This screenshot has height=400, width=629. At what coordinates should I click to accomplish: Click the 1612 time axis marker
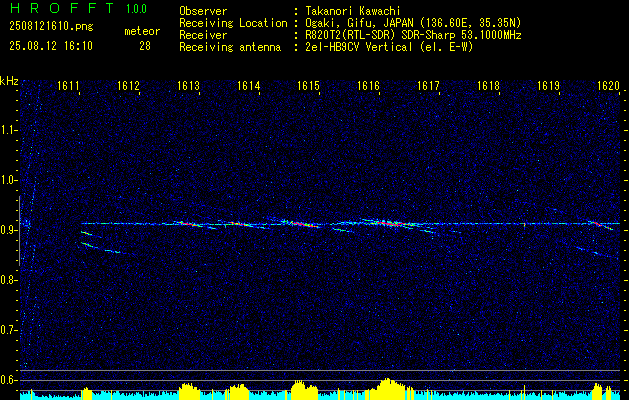pos(128,85)
